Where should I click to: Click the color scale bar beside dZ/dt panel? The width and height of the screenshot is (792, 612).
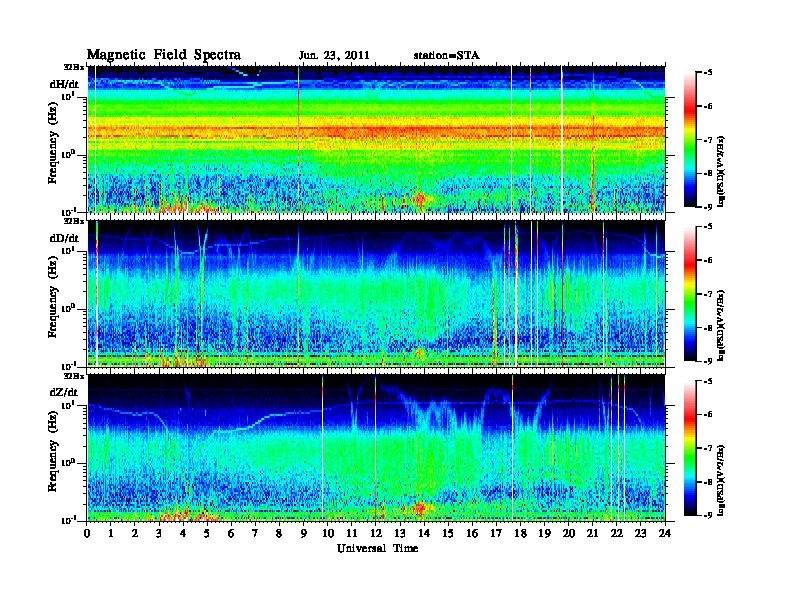(690, 448)
